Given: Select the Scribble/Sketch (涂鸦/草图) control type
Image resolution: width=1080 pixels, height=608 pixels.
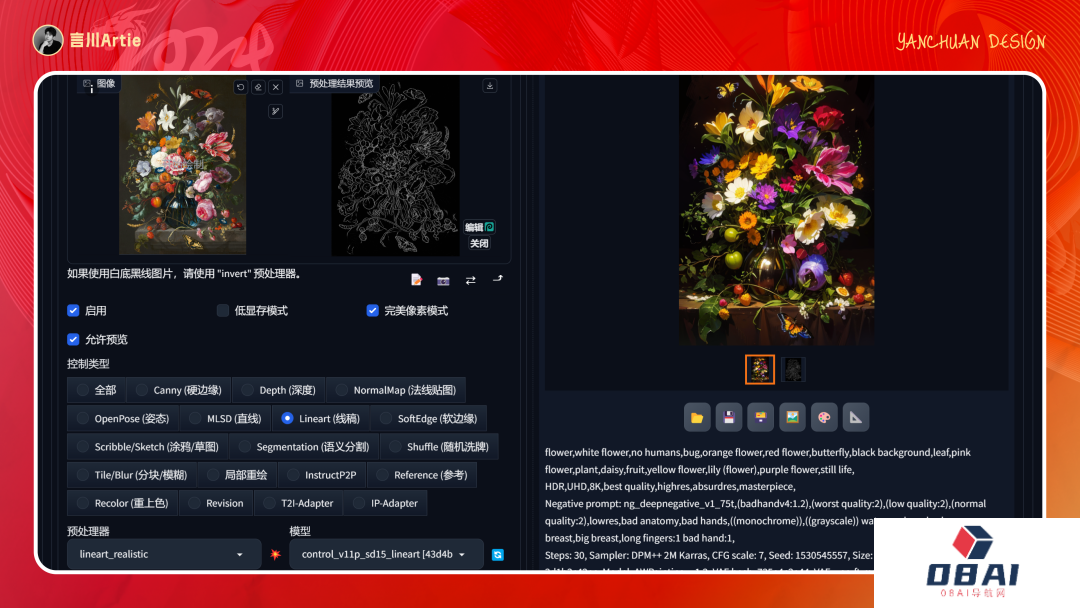Looking at the screenshot, I should click(x=148, y=447).
